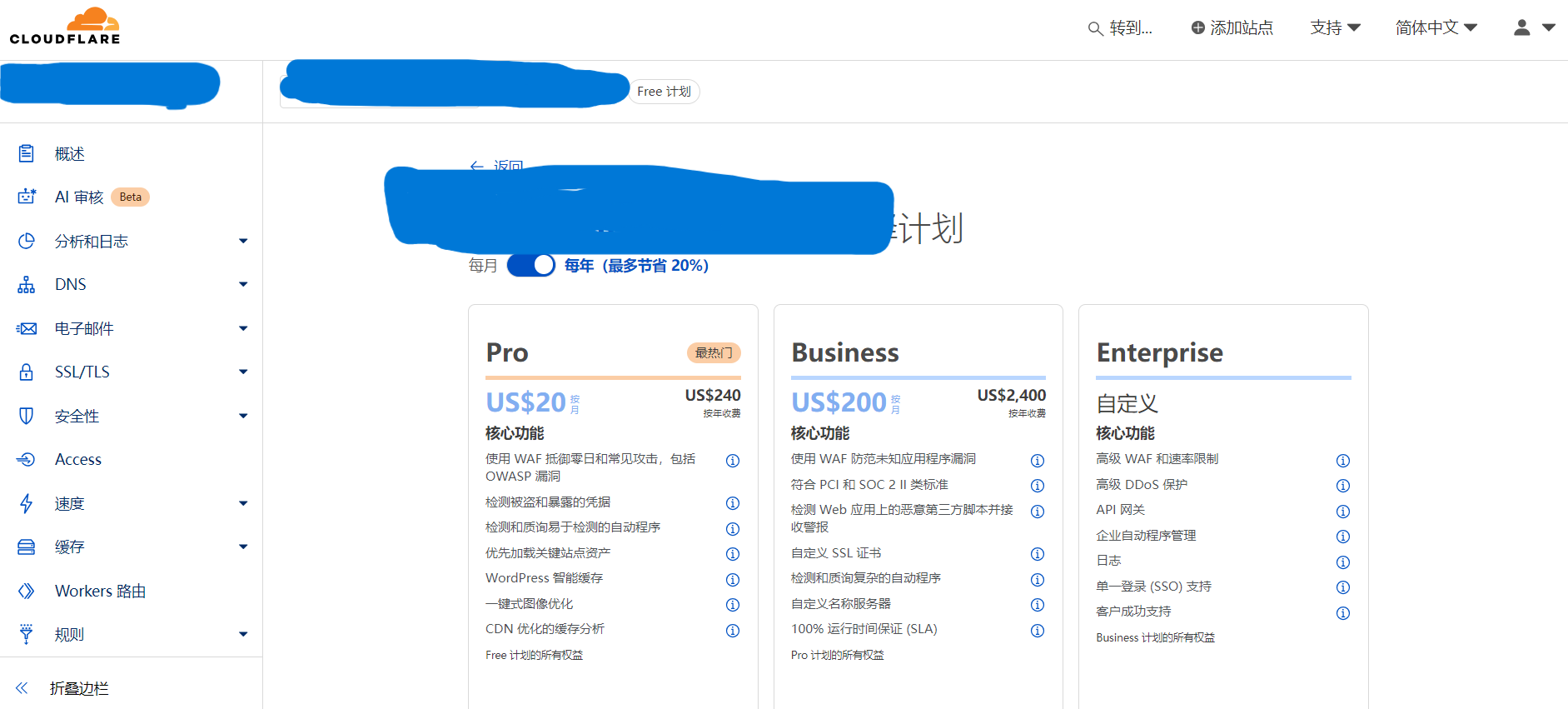The width and height of the screenshot is (1568, 709).
Task: Click the Overview clipboard icon (概述)
Action: 27,153
